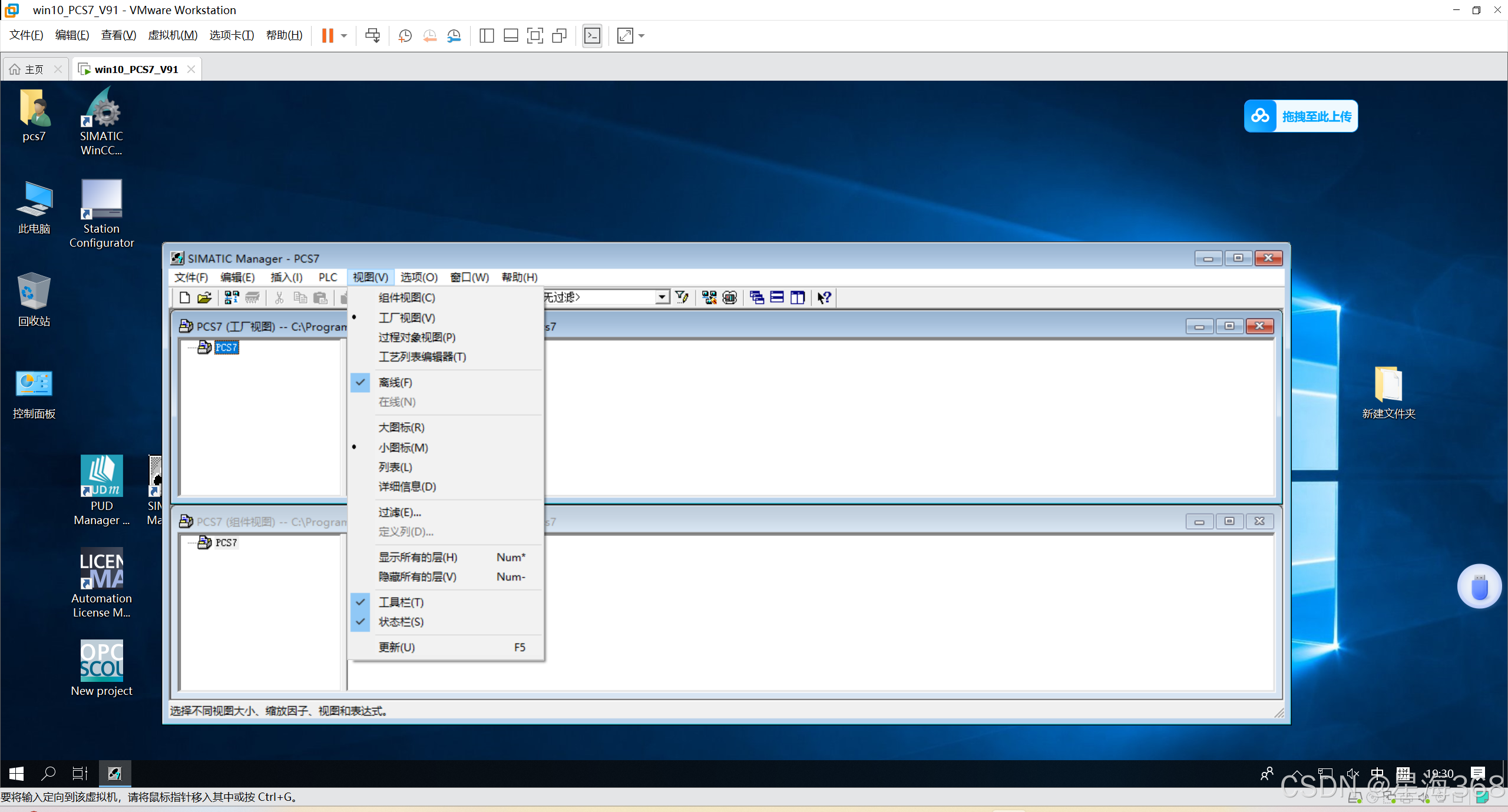The height and width of the screenshot is (812, 1508).
Task: Click the Configure Network toolbar icon
Action: [x=709, y=297]
